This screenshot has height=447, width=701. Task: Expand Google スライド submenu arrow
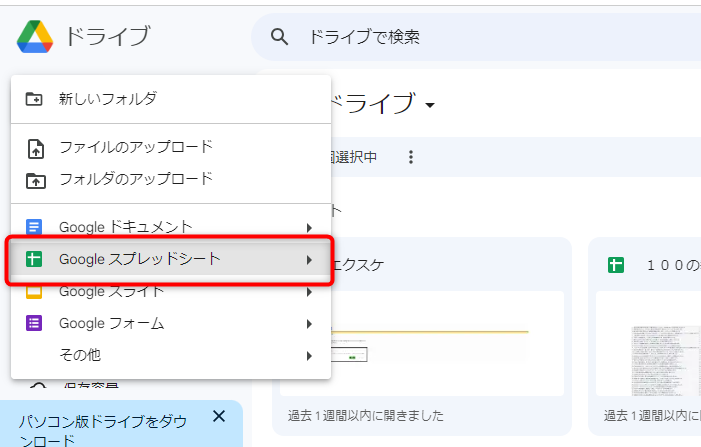point(309,292)
